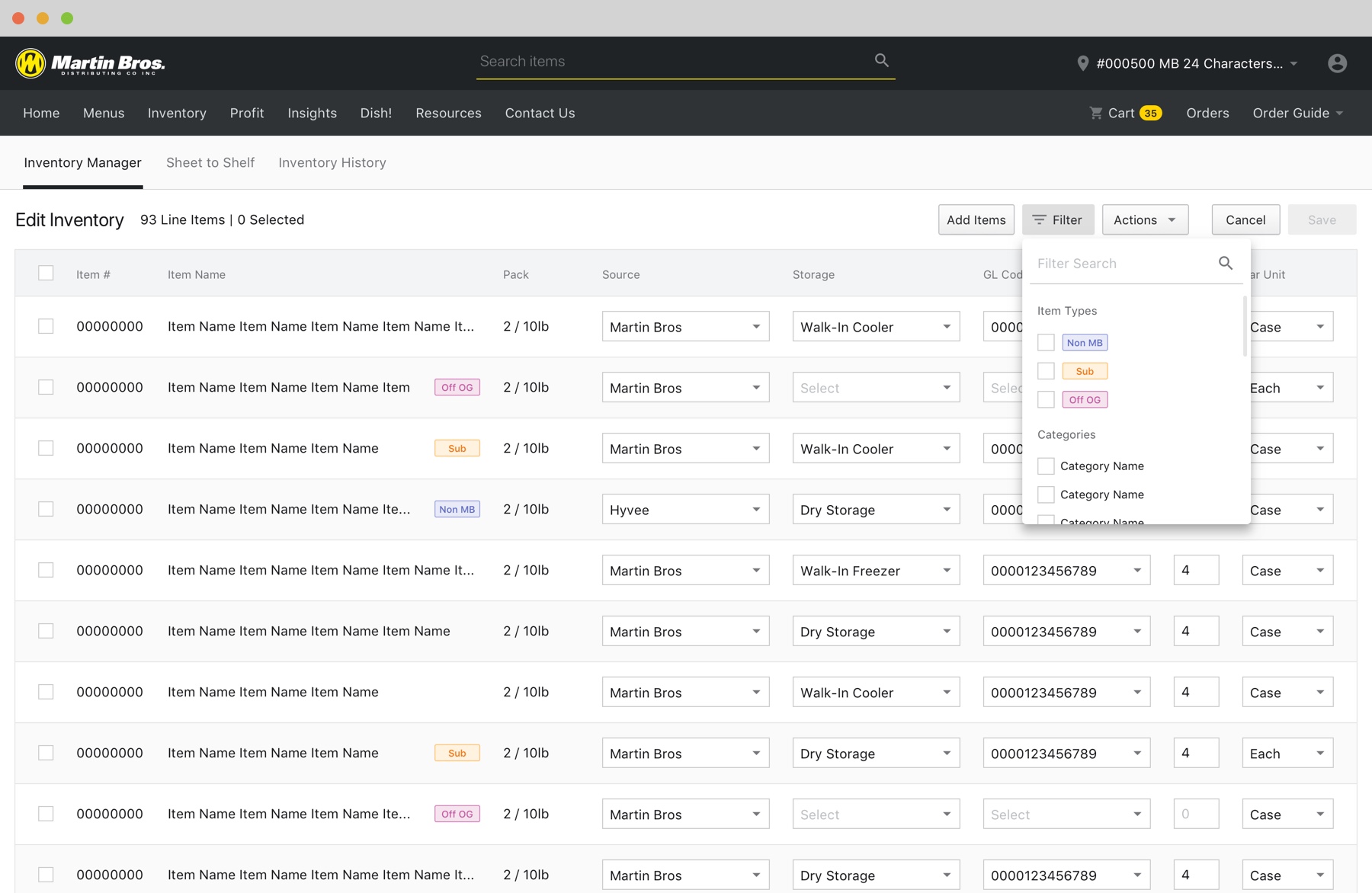Screen dimensions: 1372x893
Task: Open the Insights menu item
Action: (312, 113)
